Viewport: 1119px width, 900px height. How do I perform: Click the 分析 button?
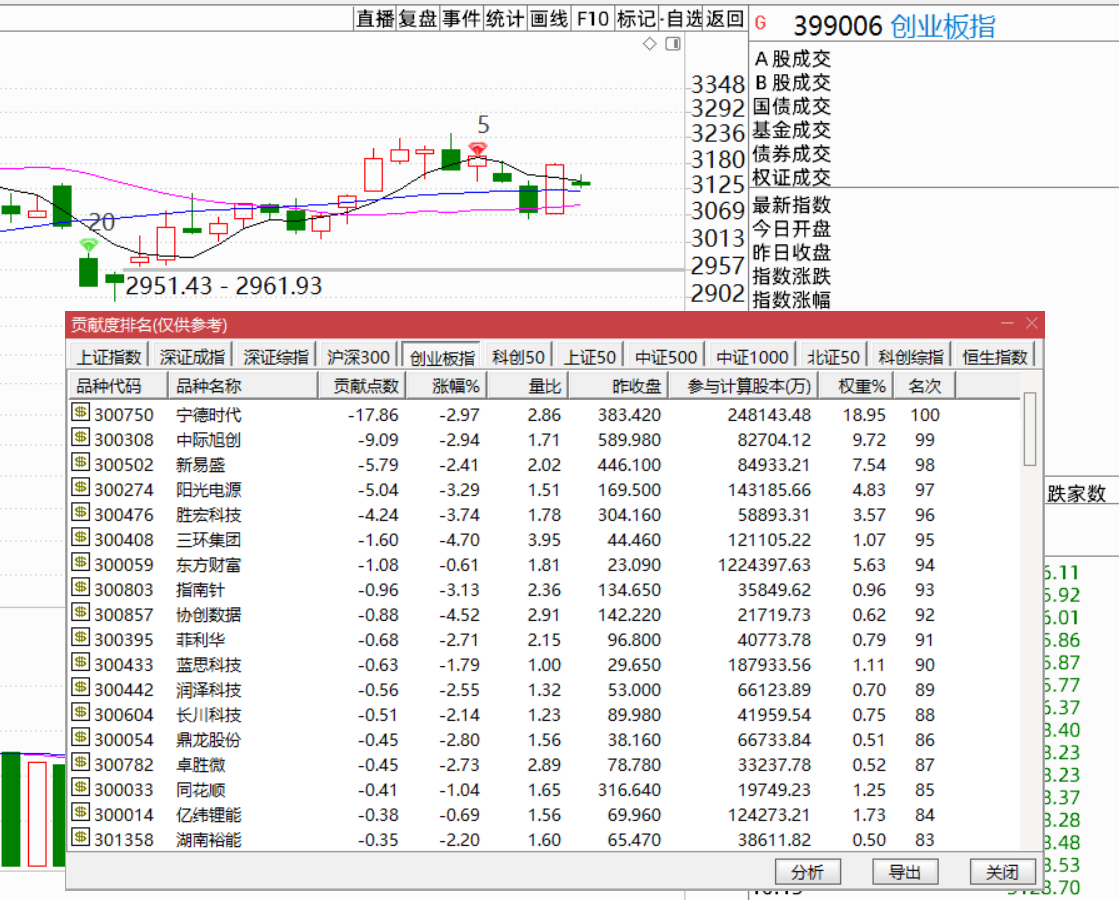click(x=808, y=871)
